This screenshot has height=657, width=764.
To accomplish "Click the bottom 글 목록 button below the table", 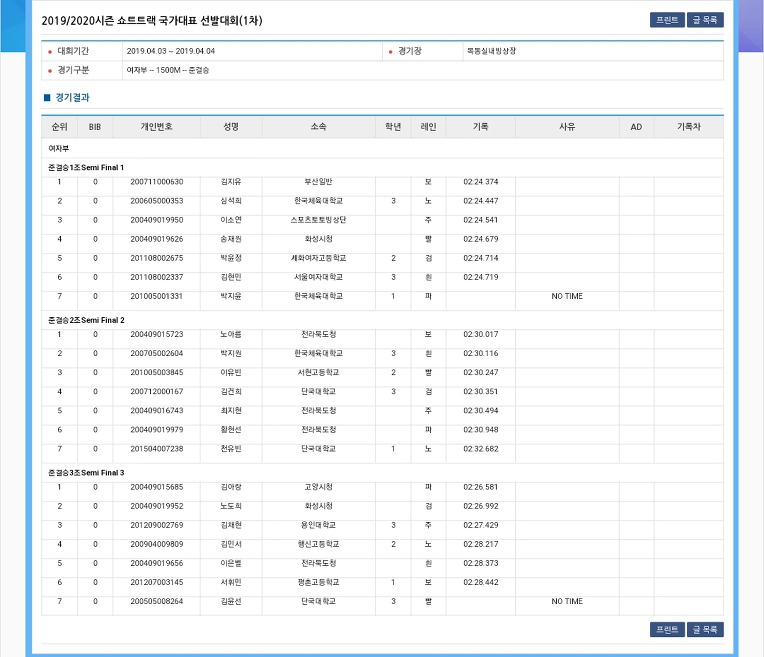I will 705,629.
